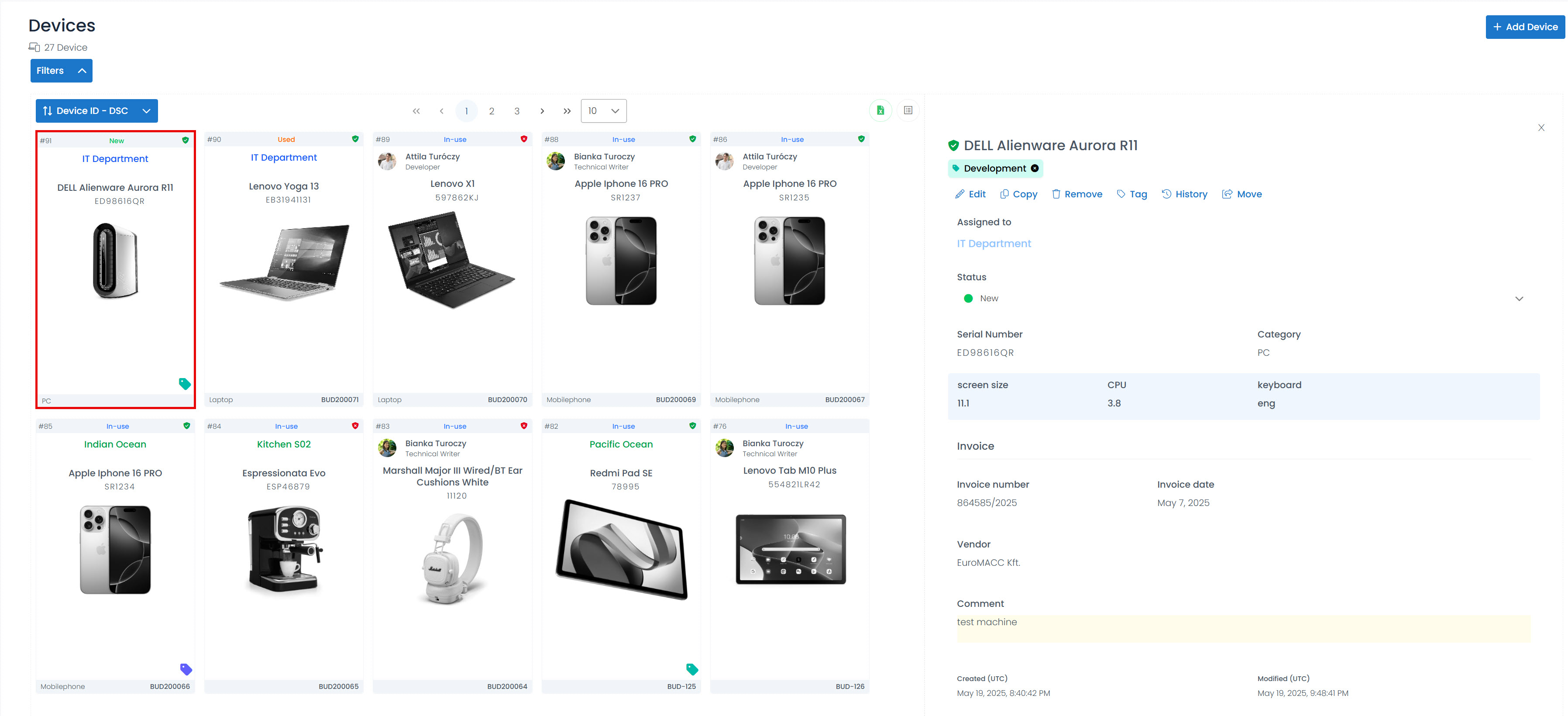Click green shield icon on card #82

[x=692, y=426]
